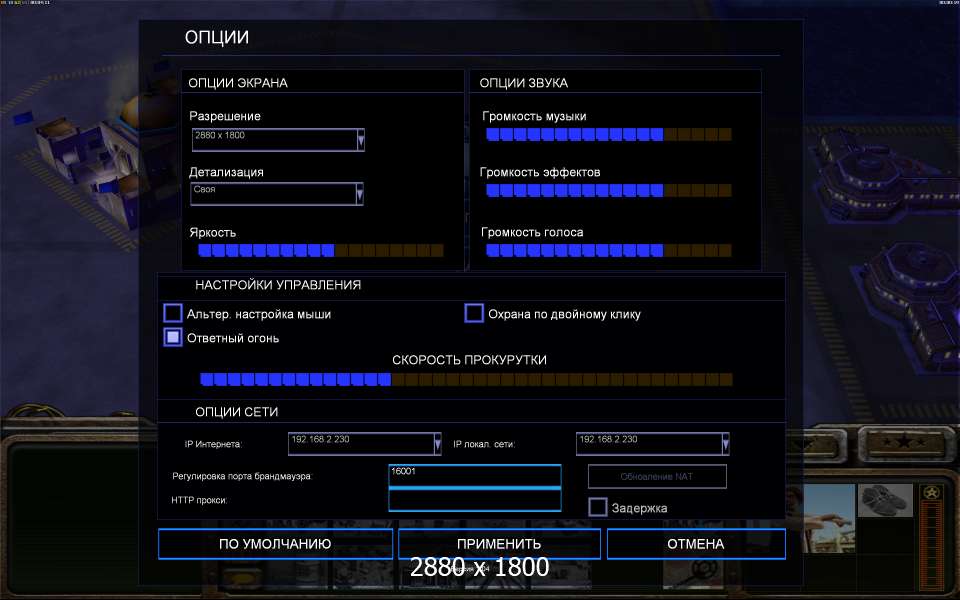Disable Ответный огонь checkbox

(x=173, y=337)
